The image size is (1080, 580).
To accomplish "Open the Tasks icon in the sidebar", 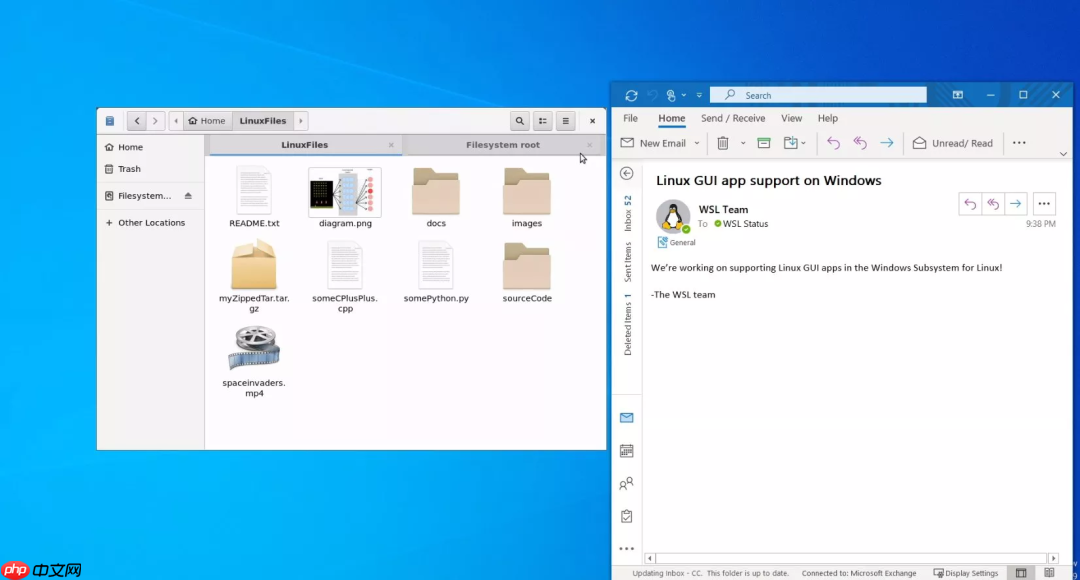I will point(627,515).
